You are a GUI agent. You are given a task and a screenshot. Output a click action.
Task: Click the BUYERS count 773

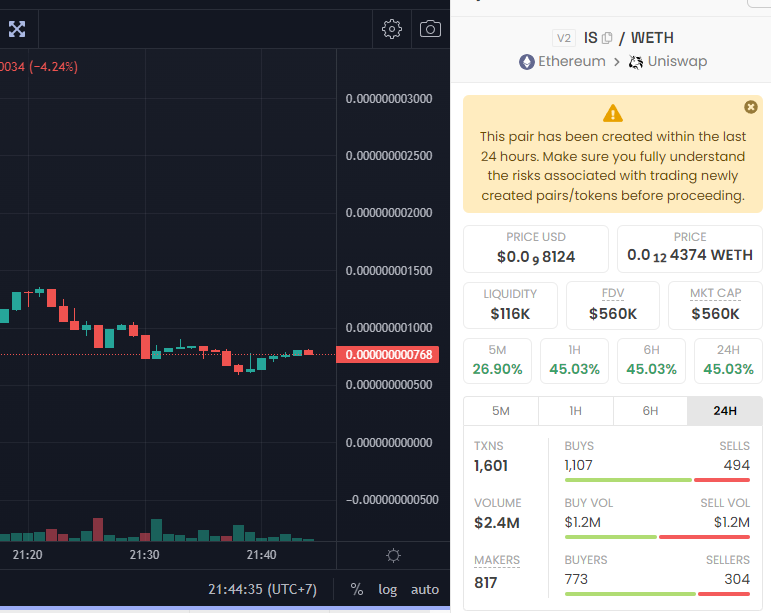(576, 580)
